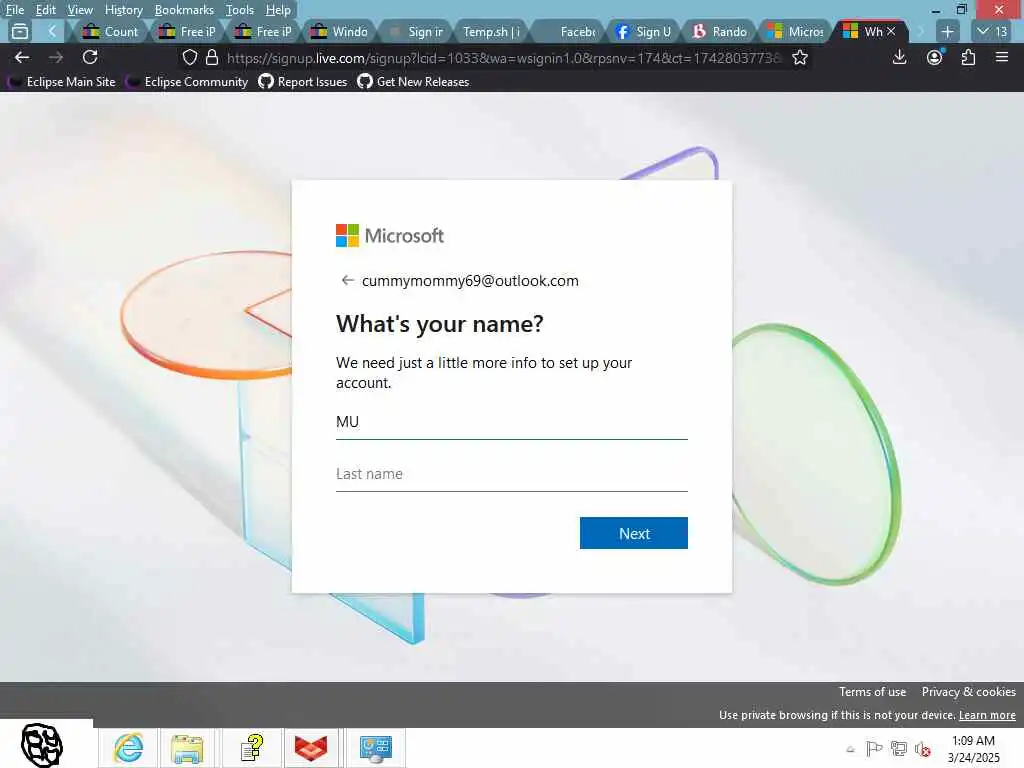Switch to the Facebook tab

568,31
